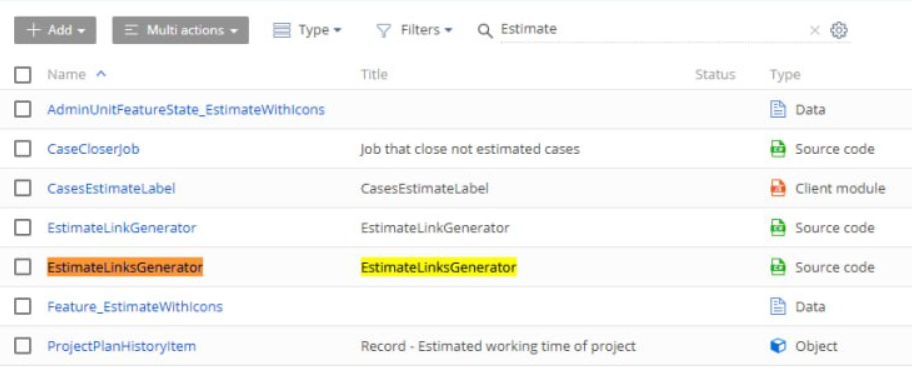Image resolution: width=912 pixels, height=375 pixels.
Task: Open the Multi actions dropdown
Action: tap(180, 30)
